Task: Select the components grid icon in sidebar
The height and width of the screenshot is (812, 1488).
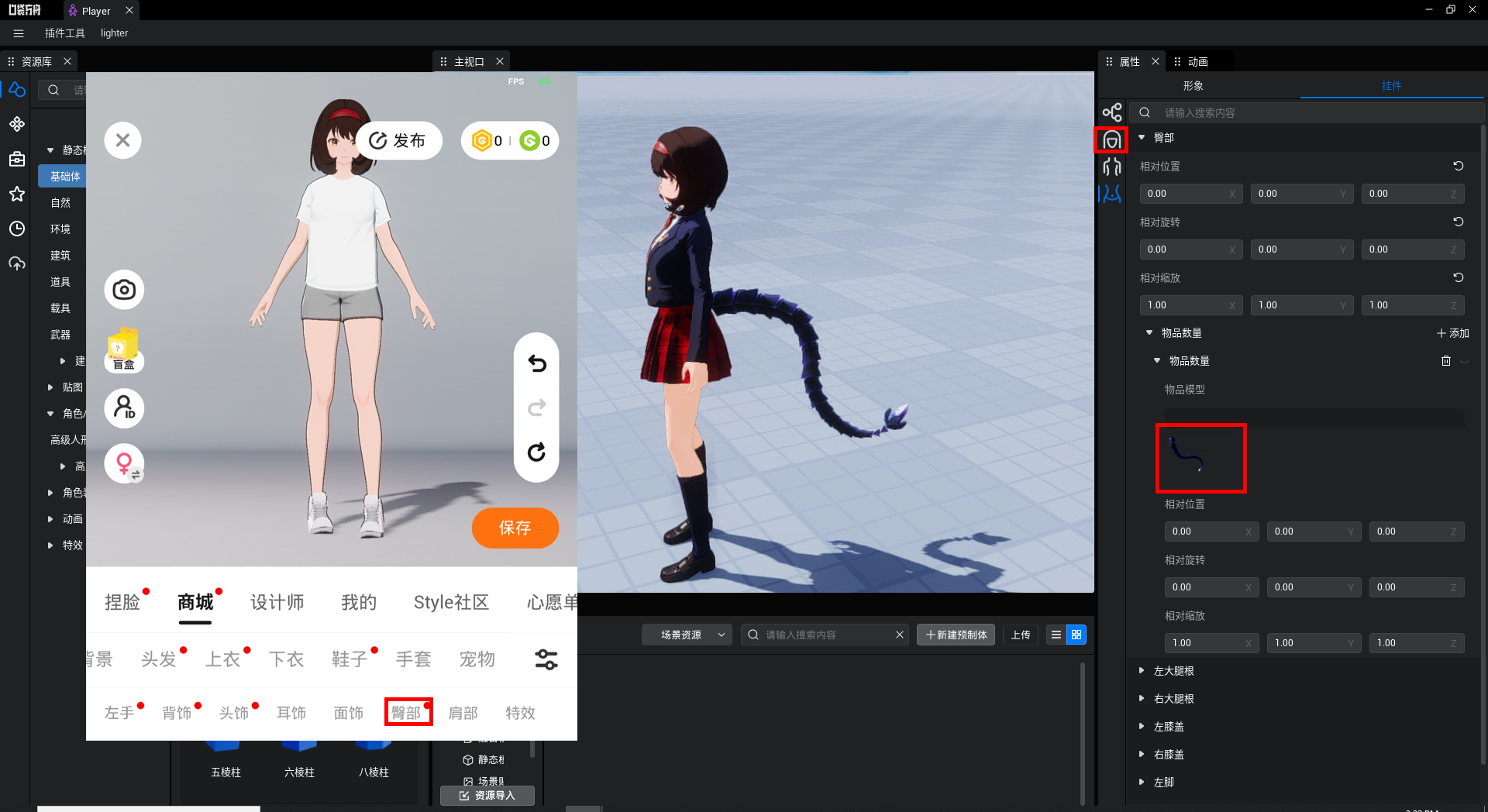Action: point(17,124)
